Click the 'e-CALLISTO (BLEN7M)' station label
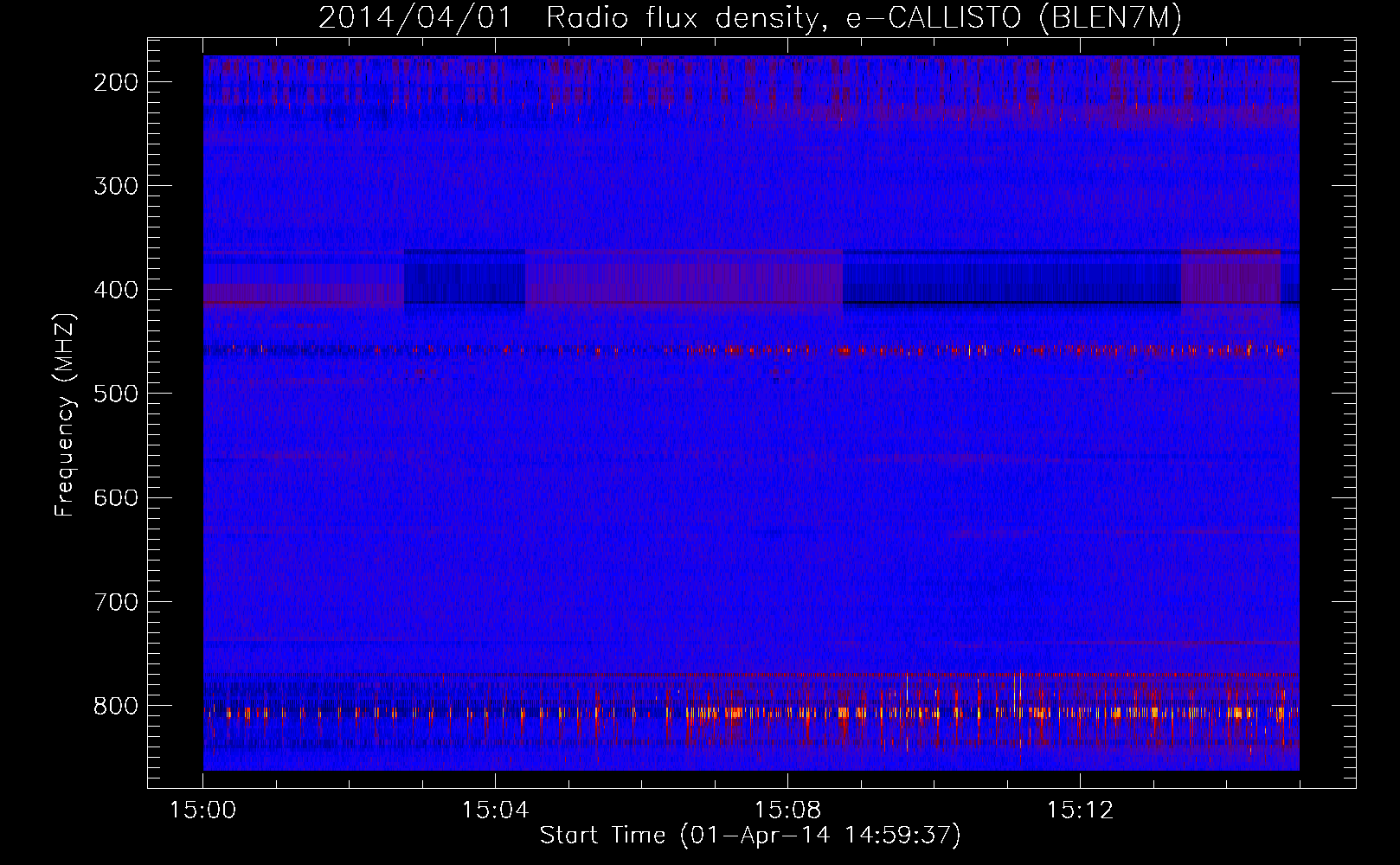Image resolution: width=1400 pixels, height=865 pixels. point(1014,17)
